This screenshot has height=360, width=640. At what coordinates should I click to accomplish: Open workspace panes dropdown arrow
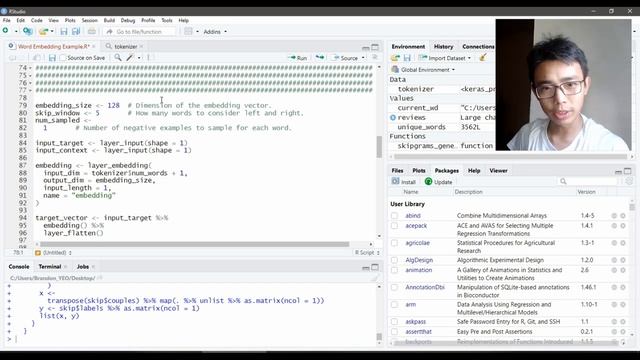197,31
